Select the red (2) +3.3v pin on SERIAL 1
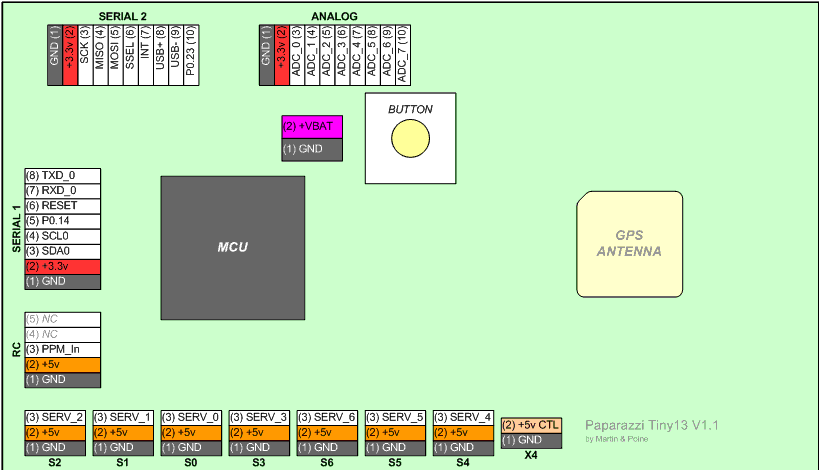The width and height of the screenshot is (819, 470). tap(63, 266)
